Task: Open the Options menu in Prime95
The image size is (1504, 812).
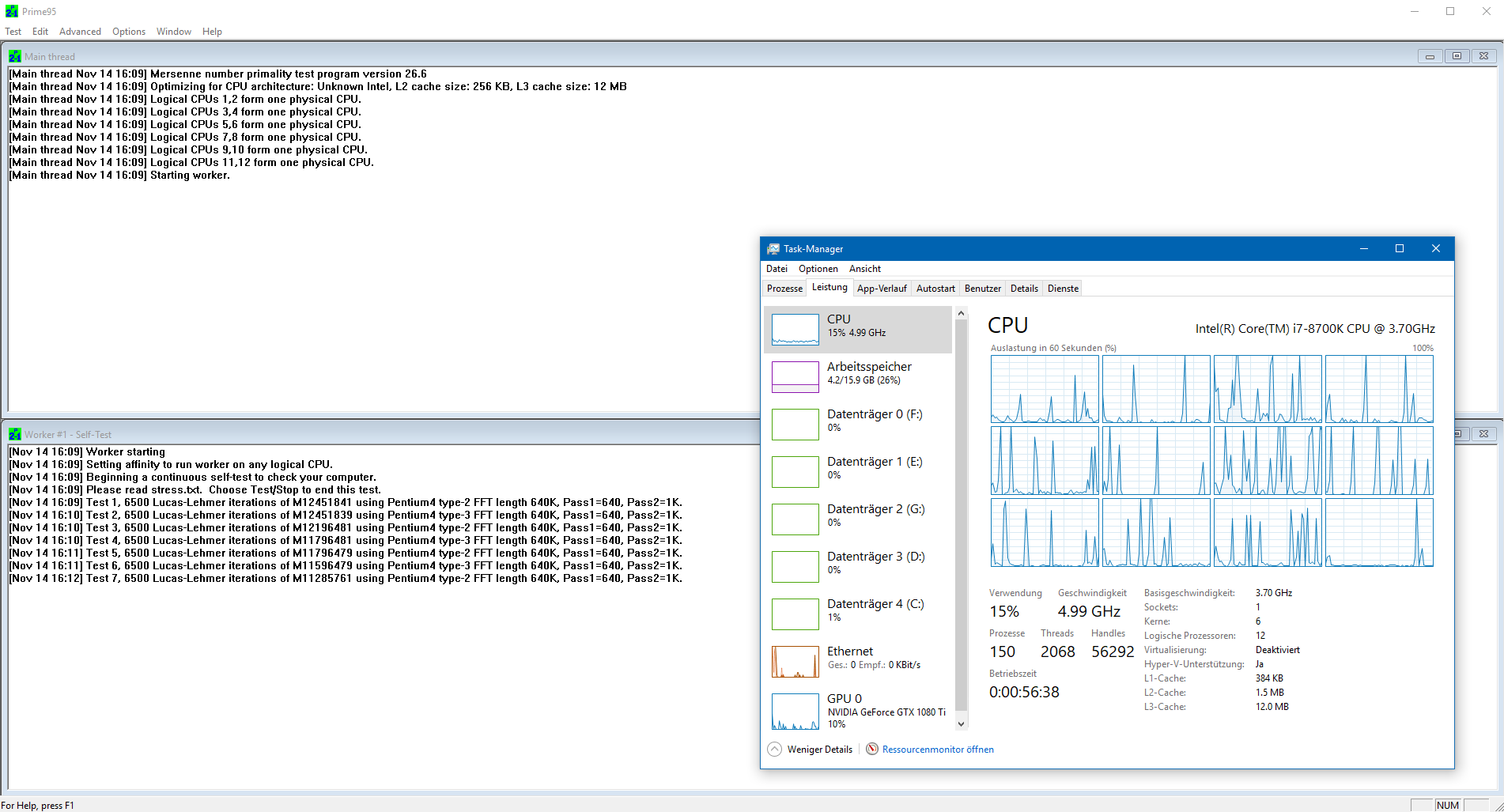Action: pos(129,32)
